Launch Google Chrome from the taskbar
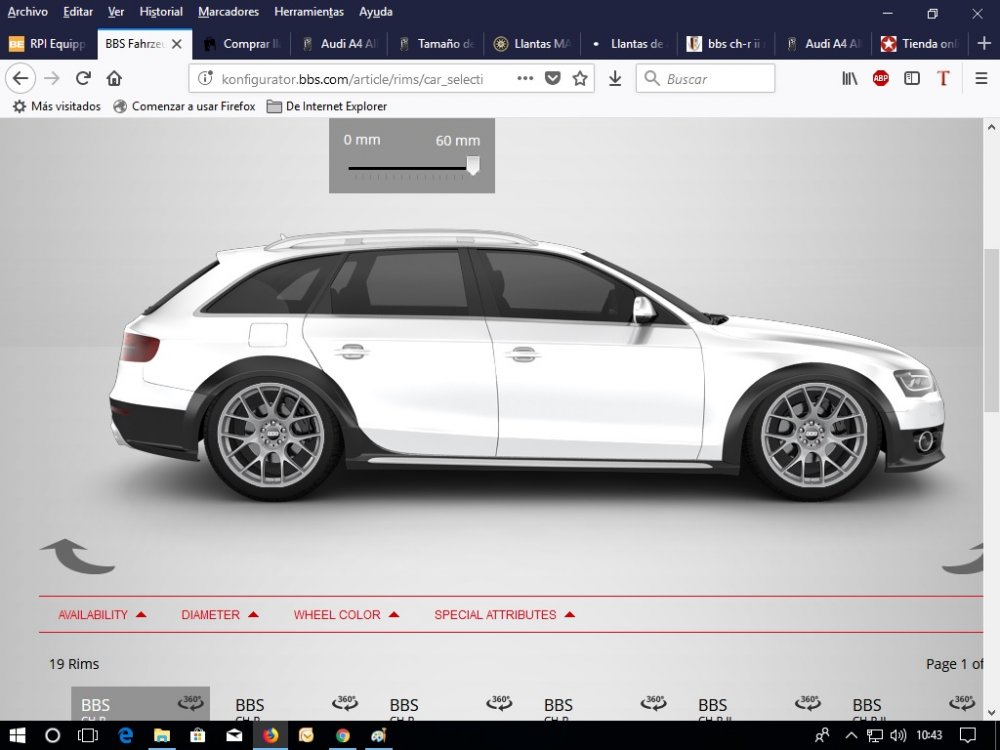 [343, 735]
